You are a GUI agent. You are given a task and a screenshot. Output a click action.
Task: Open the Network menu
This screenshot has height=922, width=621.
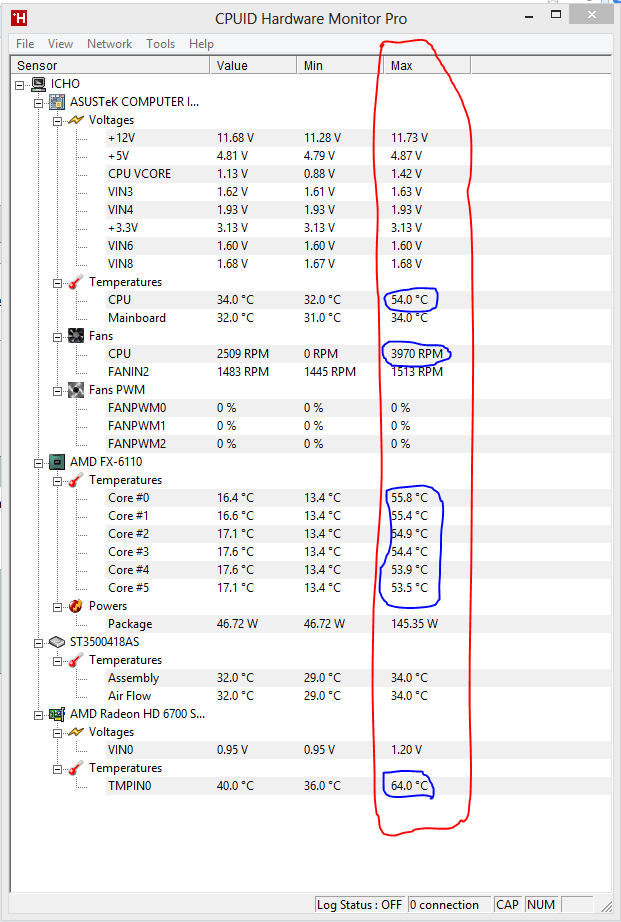(x=109, y=44)
